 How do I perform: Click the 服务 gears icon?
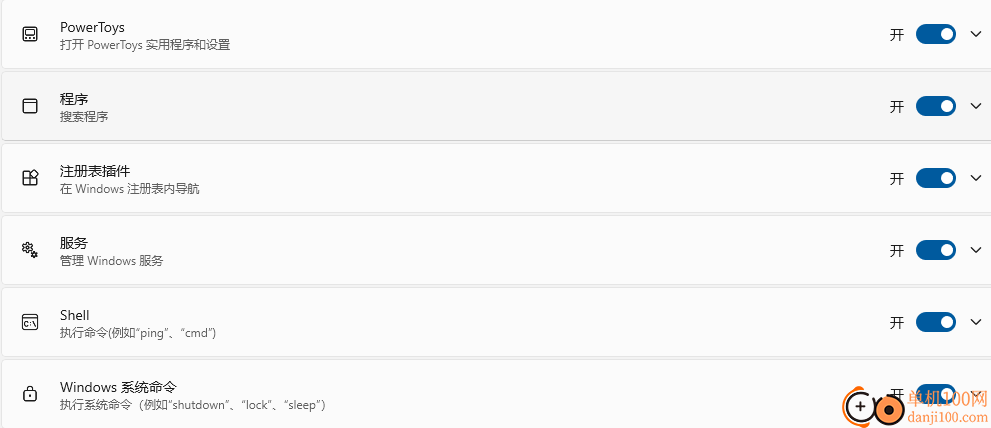pos(30,250)
